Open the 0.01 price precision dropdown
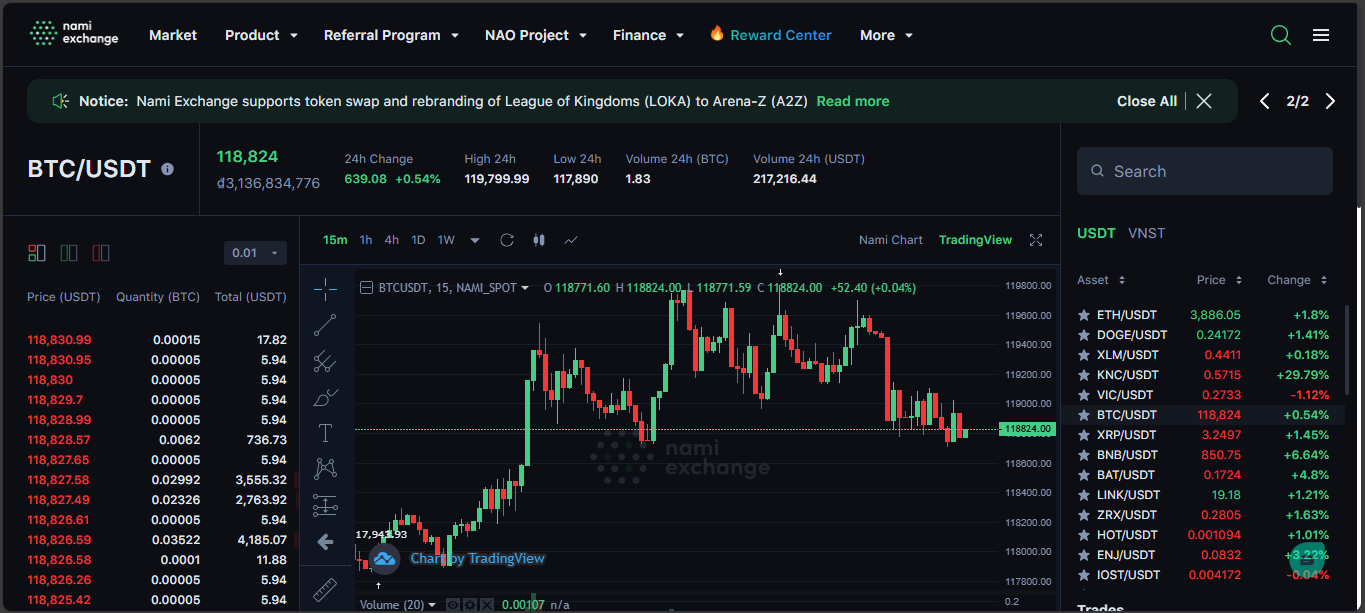The width and height of the screenshot is (1365, 613). point(255,253)
